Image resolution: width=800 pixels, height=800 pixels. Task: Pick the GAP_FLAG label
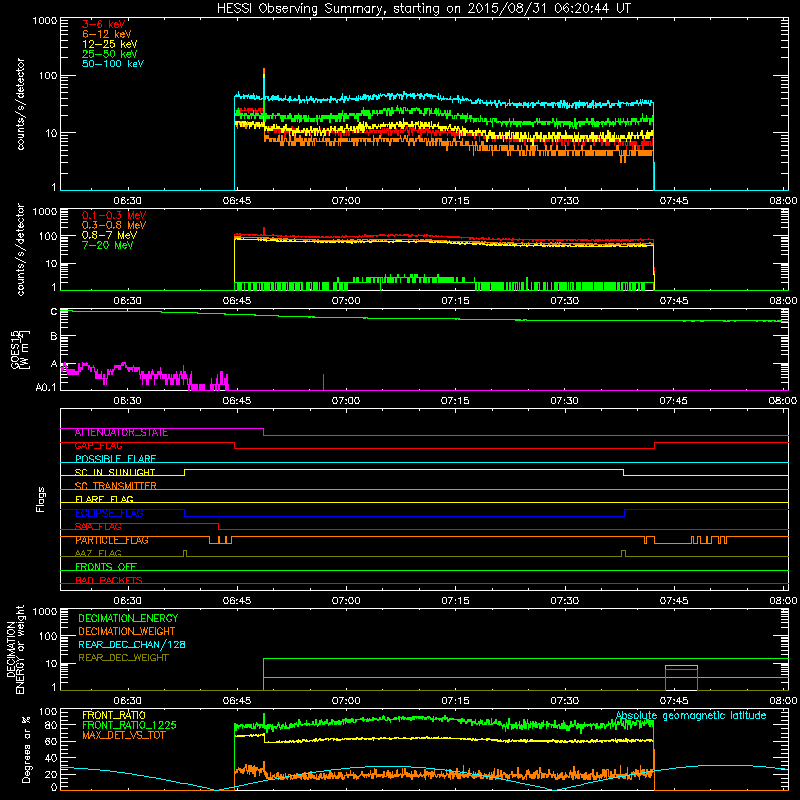(98, 446)
